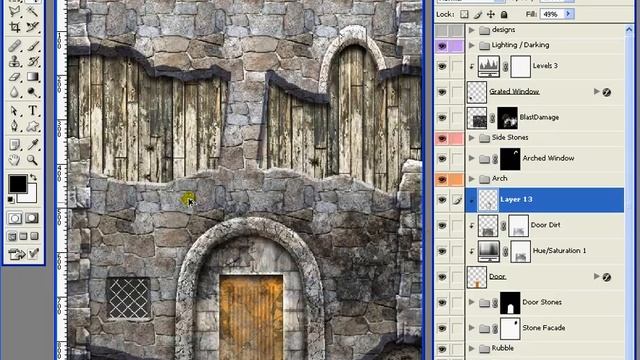
Task: Click the Fill value field
Action: coord(552,14)
